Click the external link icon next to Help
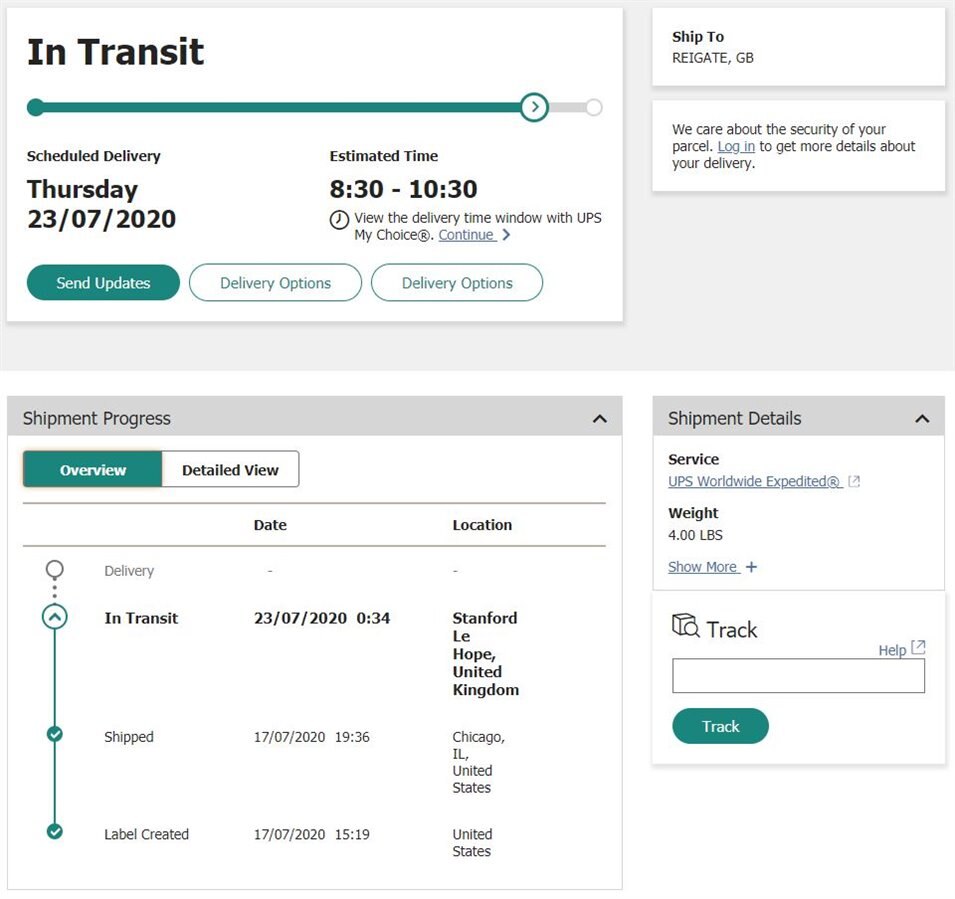This screenshot has height=899, width=955. [919, 648]
